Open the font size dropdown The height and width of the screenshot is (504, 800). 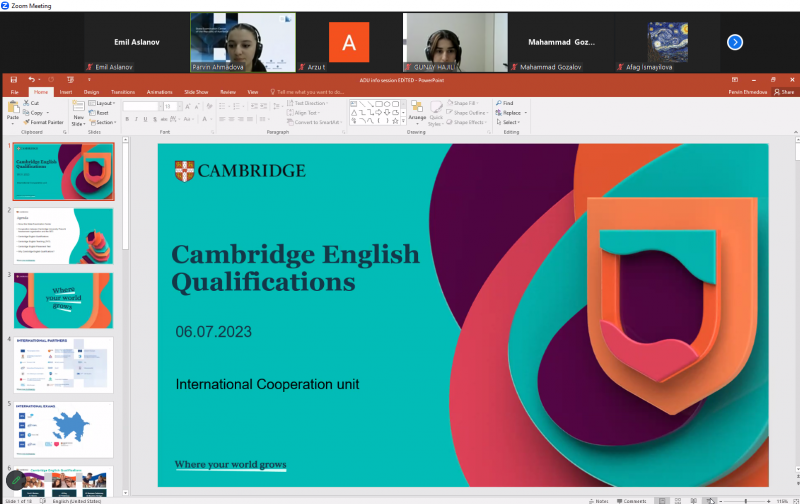point(180,106)
